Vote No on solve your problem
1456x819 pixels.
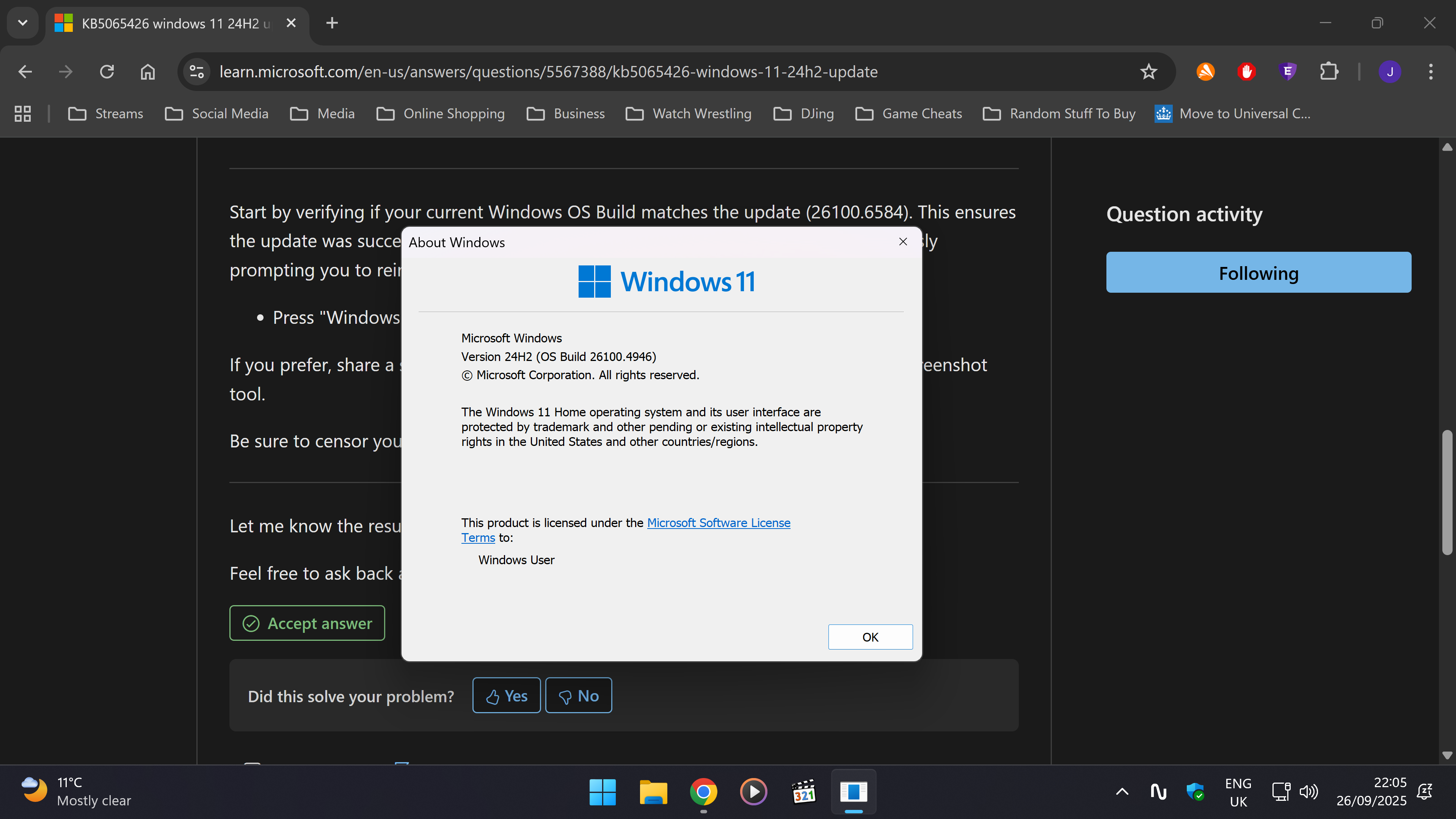pyautogui.click(x=578, y=696)
